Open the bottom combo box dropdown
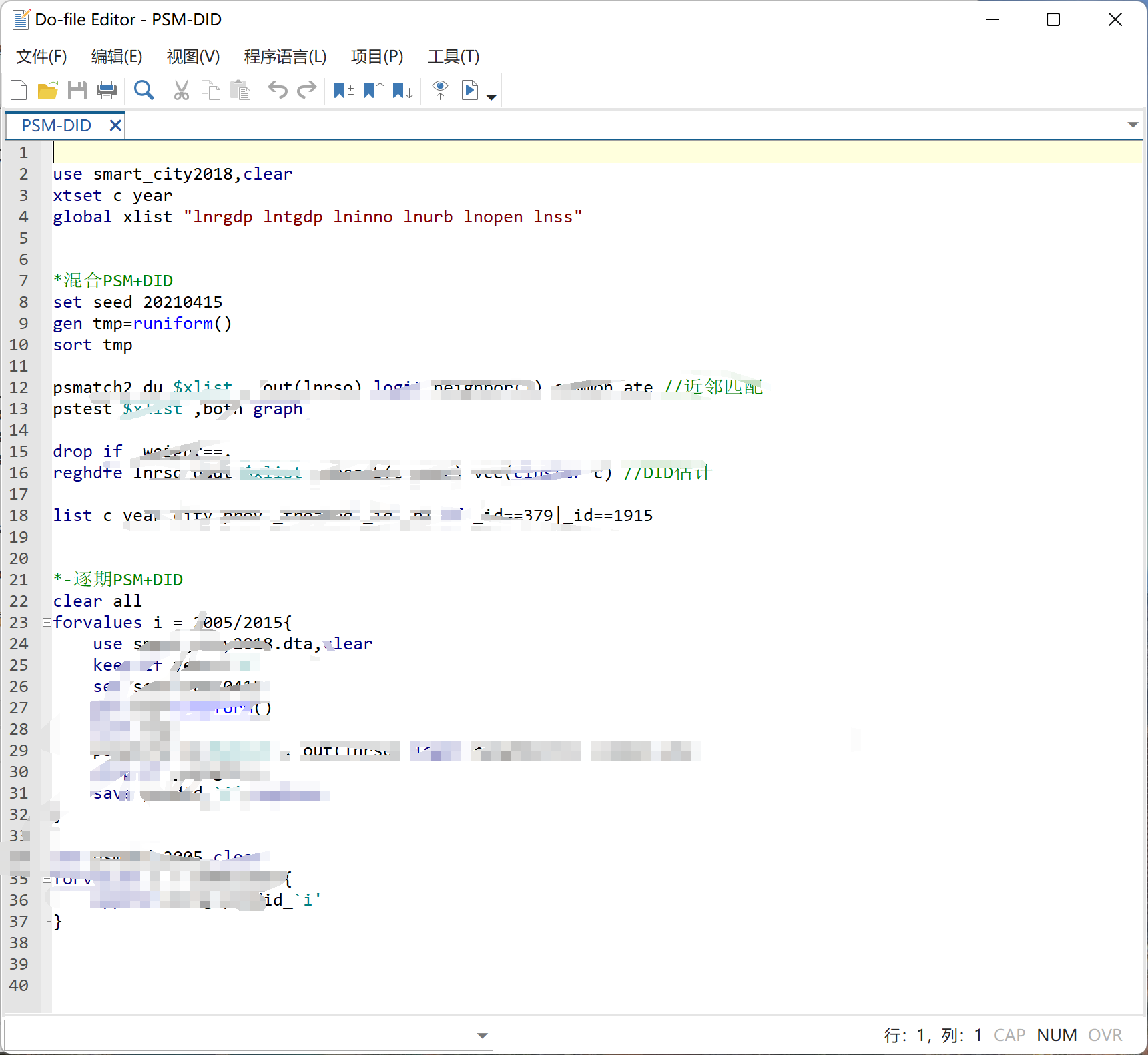 coord(482,1036)
